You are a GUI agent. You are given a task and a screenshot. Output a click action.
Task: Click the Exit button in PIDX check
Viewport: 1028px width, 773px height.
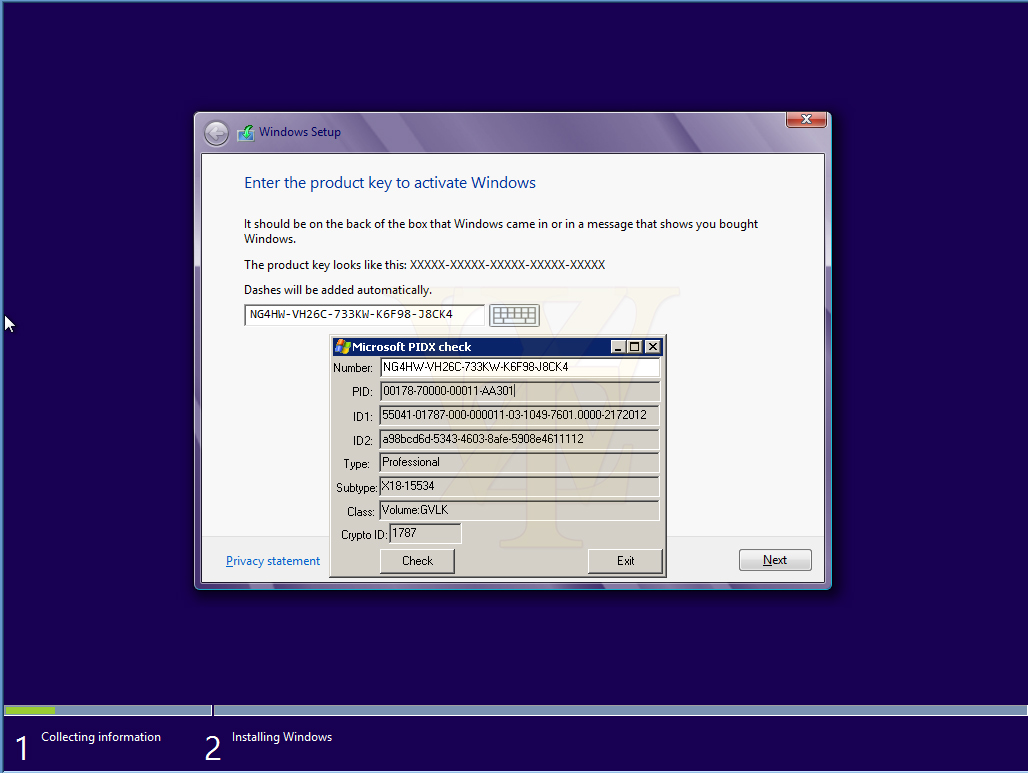tap(625, 561)
